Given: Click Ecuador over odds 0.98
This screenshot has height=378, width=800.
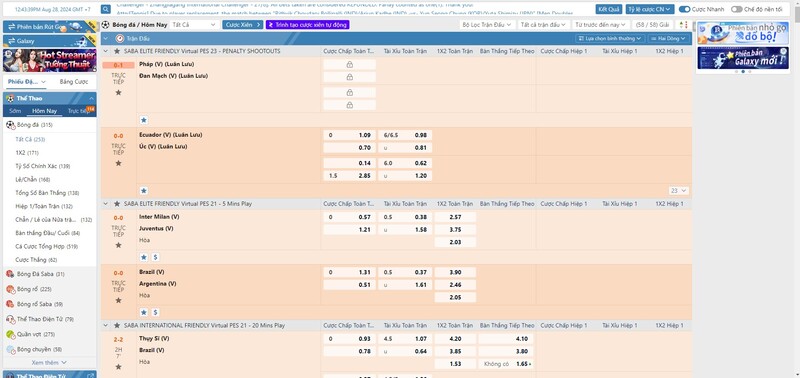Looking at the screenshot, I should pos(406,135).
